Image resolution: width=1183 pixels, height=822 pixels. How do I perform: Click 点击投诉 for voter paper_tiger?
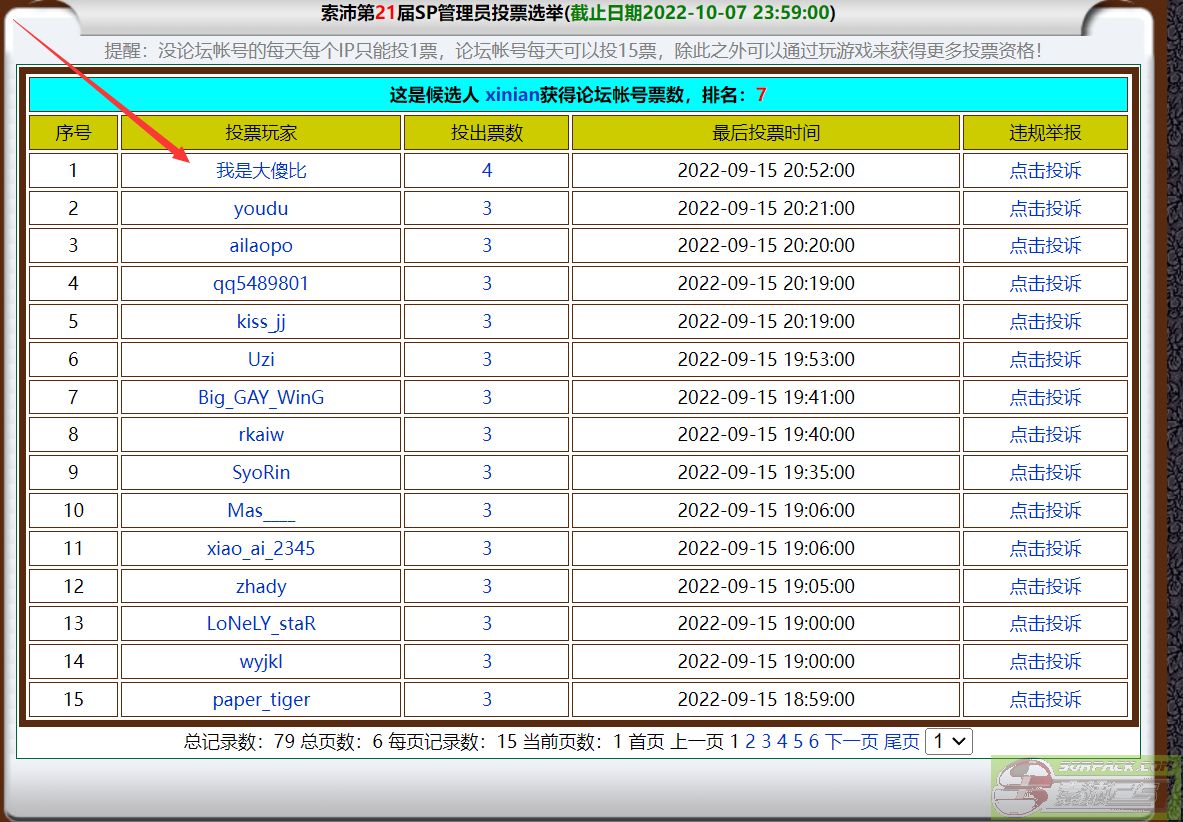pos(1045,699)
